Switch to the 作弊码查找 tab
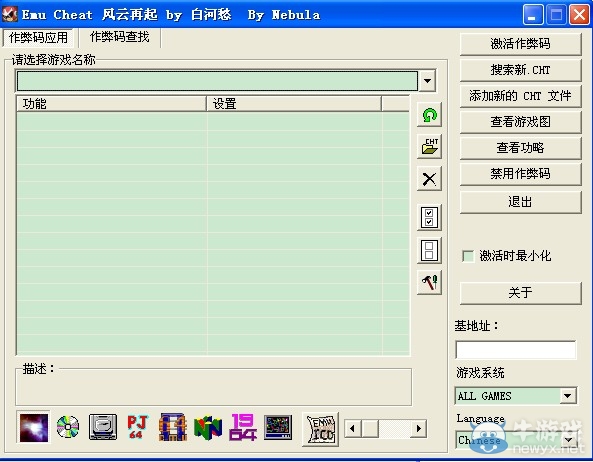This screenshot has height=462, width=593. (x=120, y=37)
